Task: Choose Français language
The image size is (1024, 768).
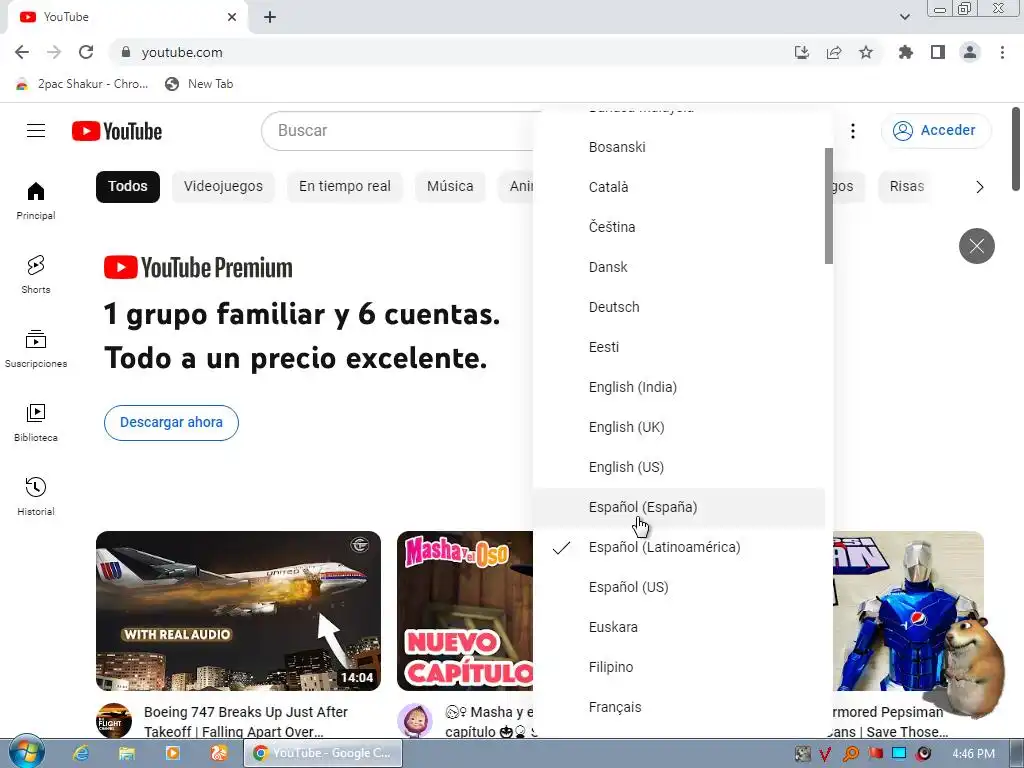Action: pyautogui.click(x=679, y=707)
